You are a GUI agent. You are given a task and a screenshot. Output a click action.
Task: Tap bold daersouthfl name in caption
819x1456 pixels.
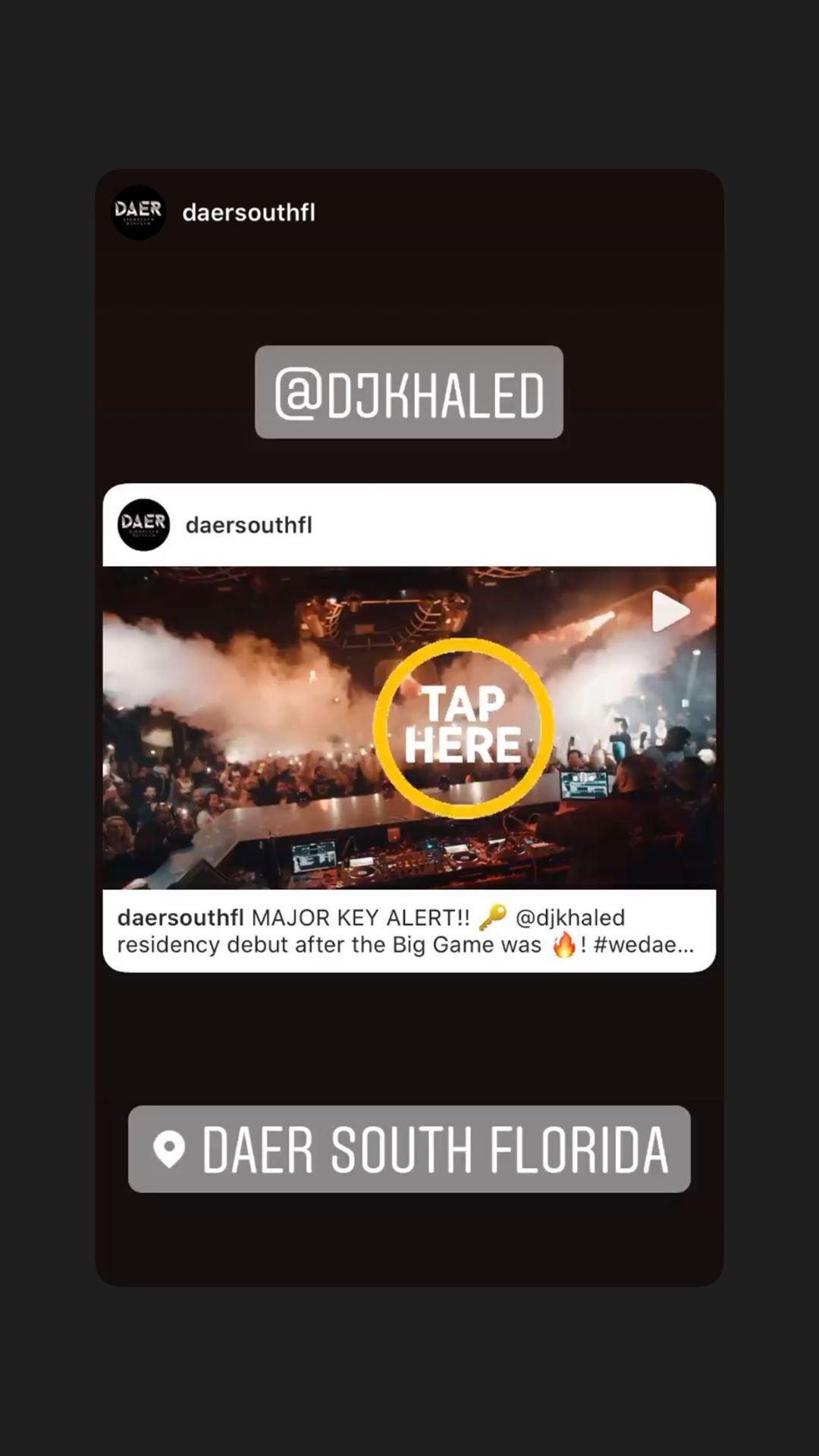pos(180,918)
